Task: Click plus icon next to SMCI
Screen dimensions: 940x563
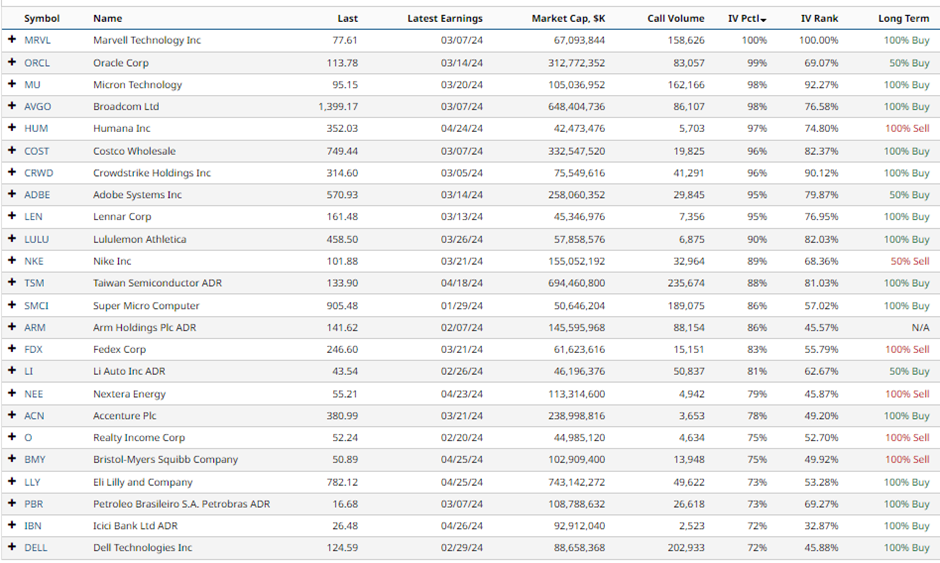Action: pos(12,305)
